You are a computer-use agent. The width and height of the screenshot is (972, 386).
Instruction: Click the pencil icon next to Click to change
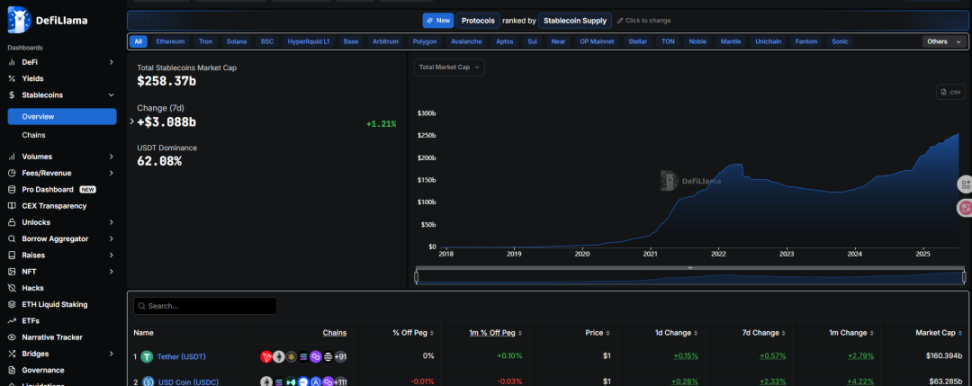620,20
